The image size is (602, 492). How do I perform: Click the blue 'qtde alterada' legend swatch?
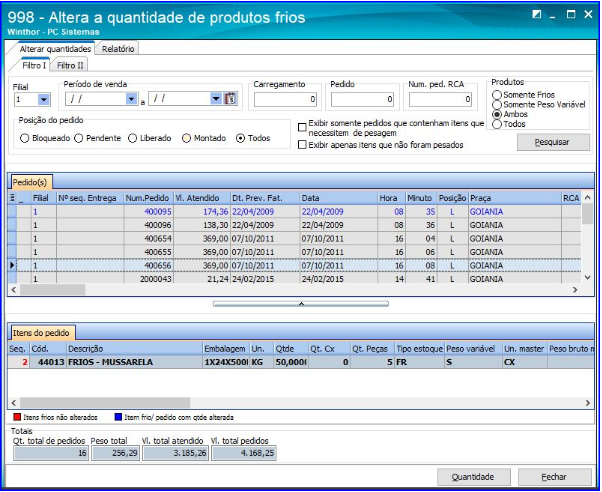pyautogui.click(x=118, y=417)
